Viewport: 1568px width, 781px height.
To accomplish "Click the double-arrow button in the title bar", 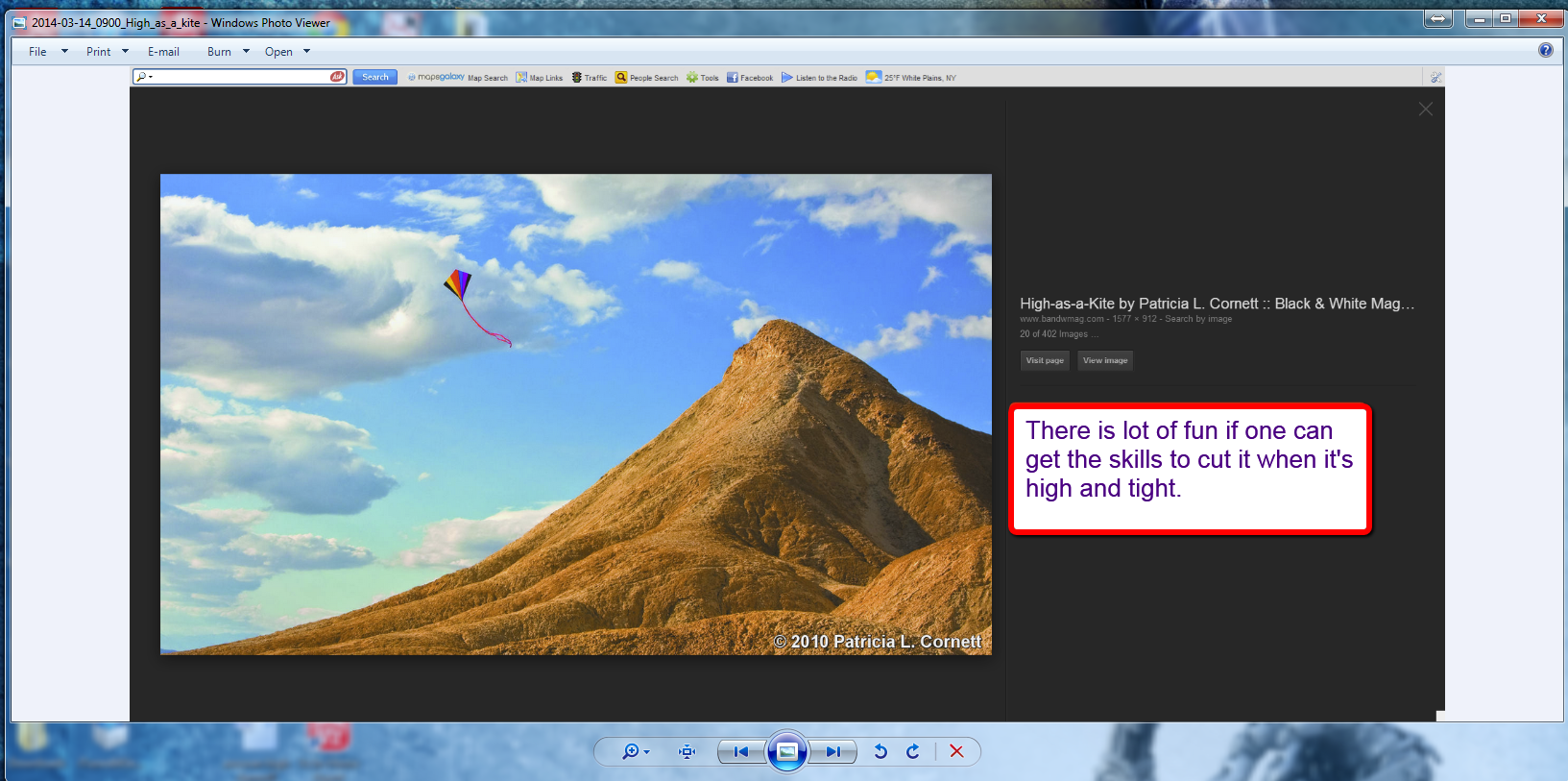I will (x=1437, y=18).
